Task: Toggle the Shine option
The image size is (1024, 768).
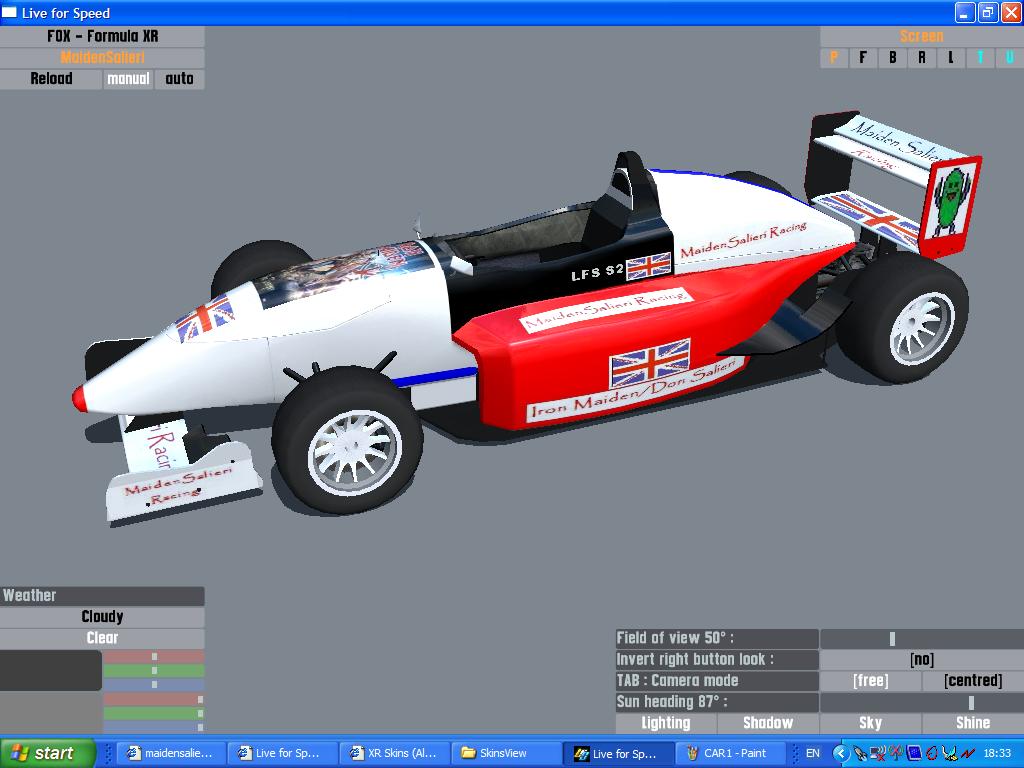Action: (973, 724)
